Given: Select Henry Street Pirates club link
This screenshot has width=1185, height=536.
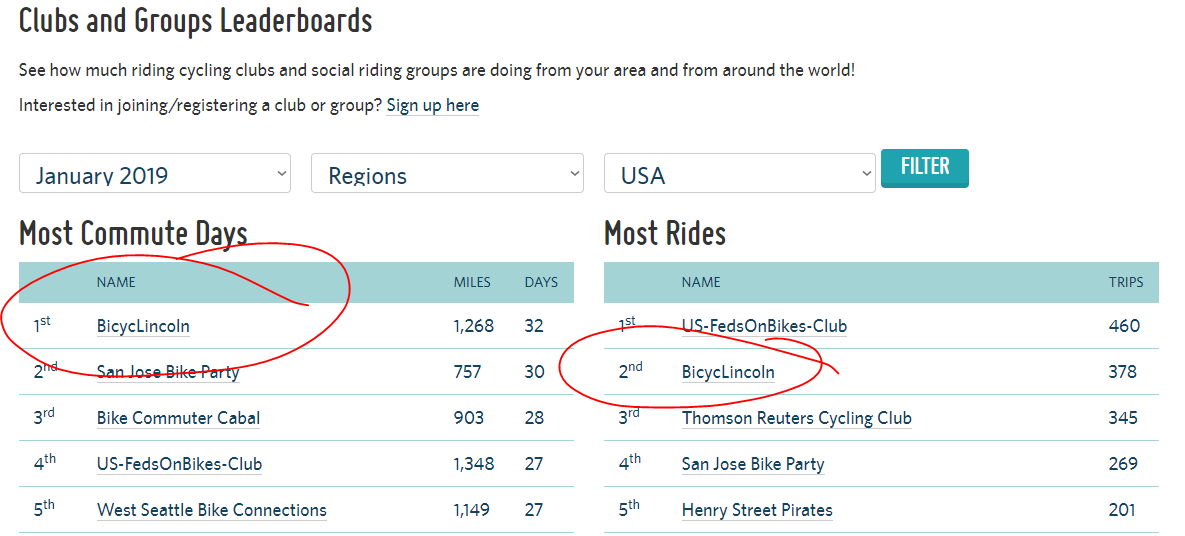Looking at the screenshot, I should pos(757,510).
